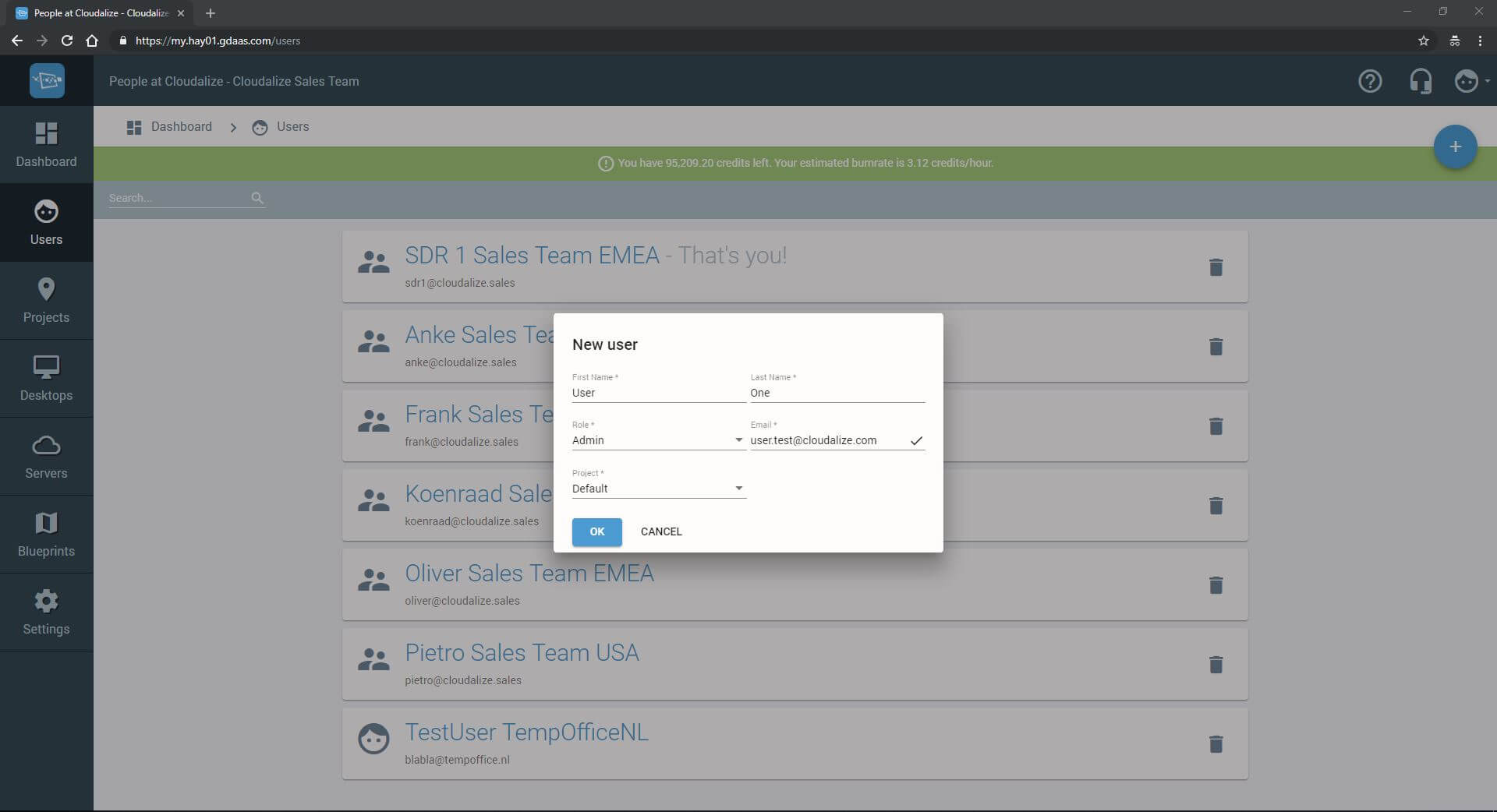This screenshot has width=1497, height=812.
Task: Delete the Pietro Sales Team USA user
Action: coord(1216,665)
